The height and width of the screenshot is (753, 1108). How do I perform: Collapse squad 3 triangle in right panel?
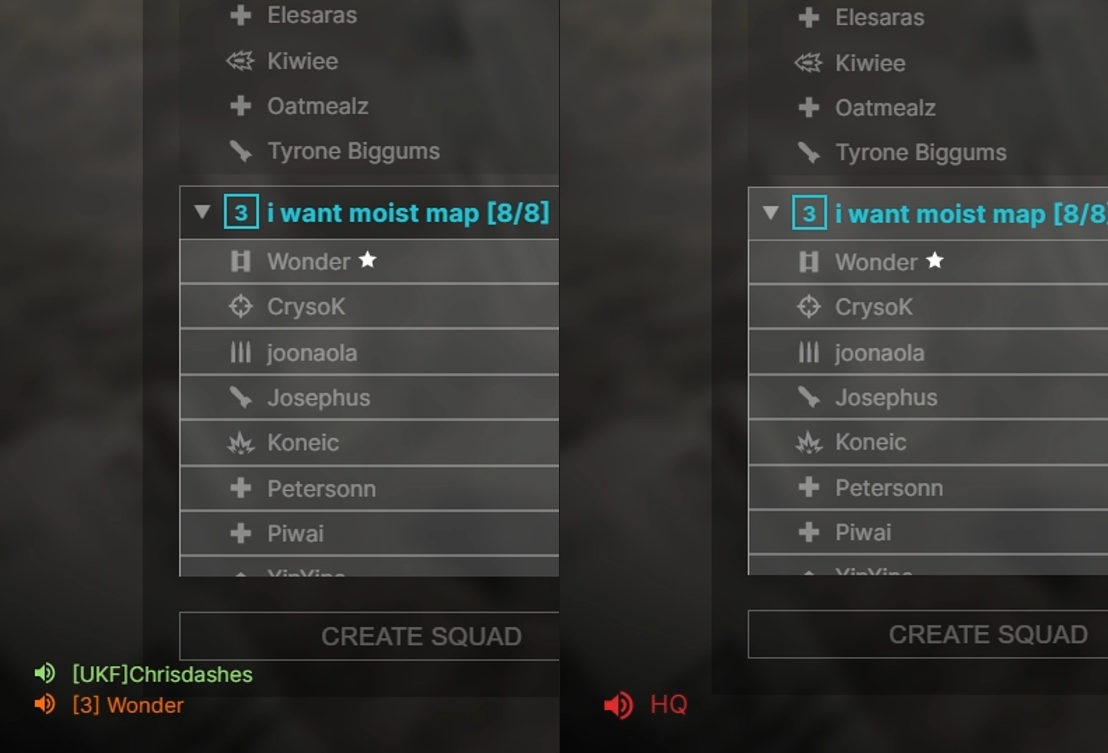[x=771, y=213]
